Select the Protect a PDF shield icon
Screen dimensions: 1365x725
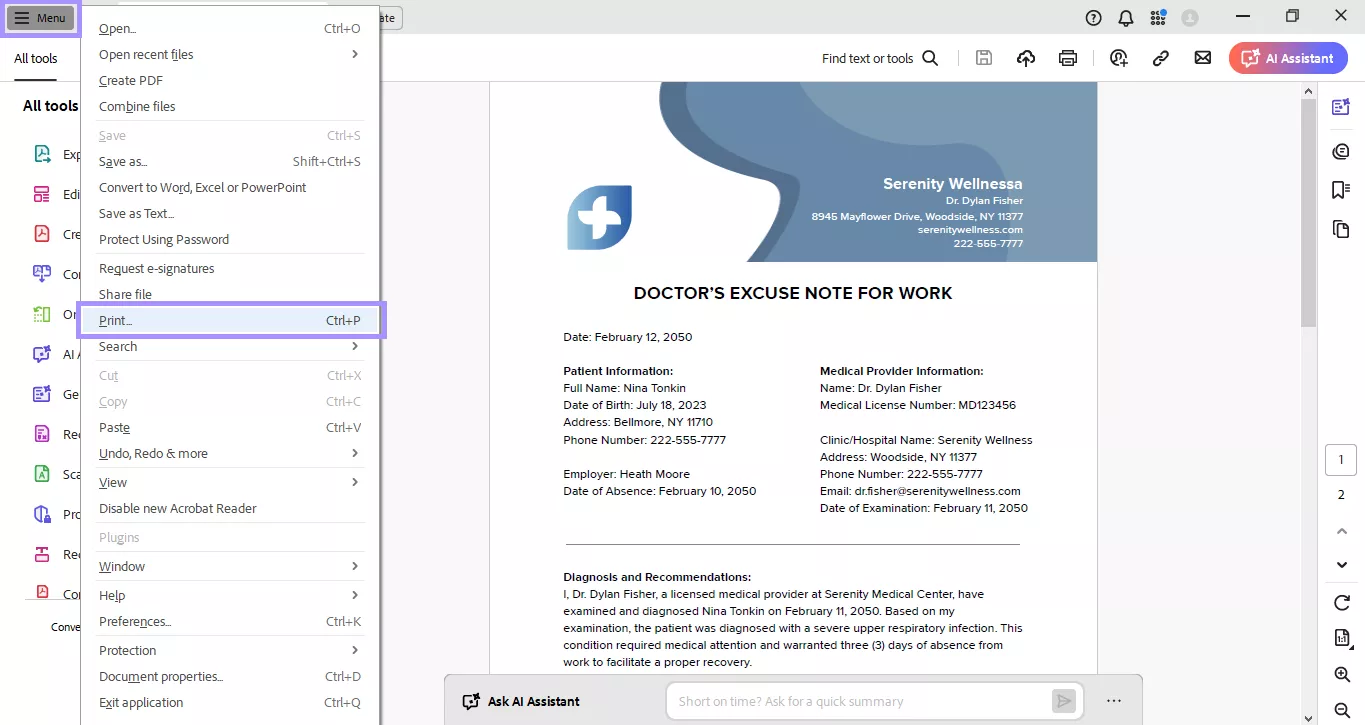(42, 514)
